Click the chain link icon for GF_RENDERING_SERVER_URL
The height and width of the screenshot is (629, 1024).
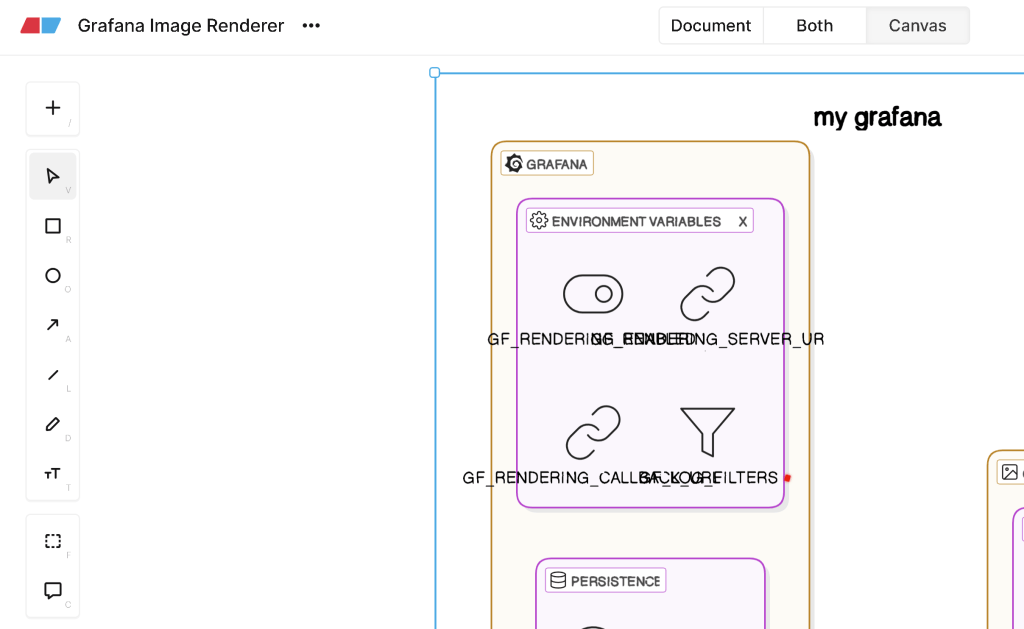pyautogui.click(x=707, y=294)
